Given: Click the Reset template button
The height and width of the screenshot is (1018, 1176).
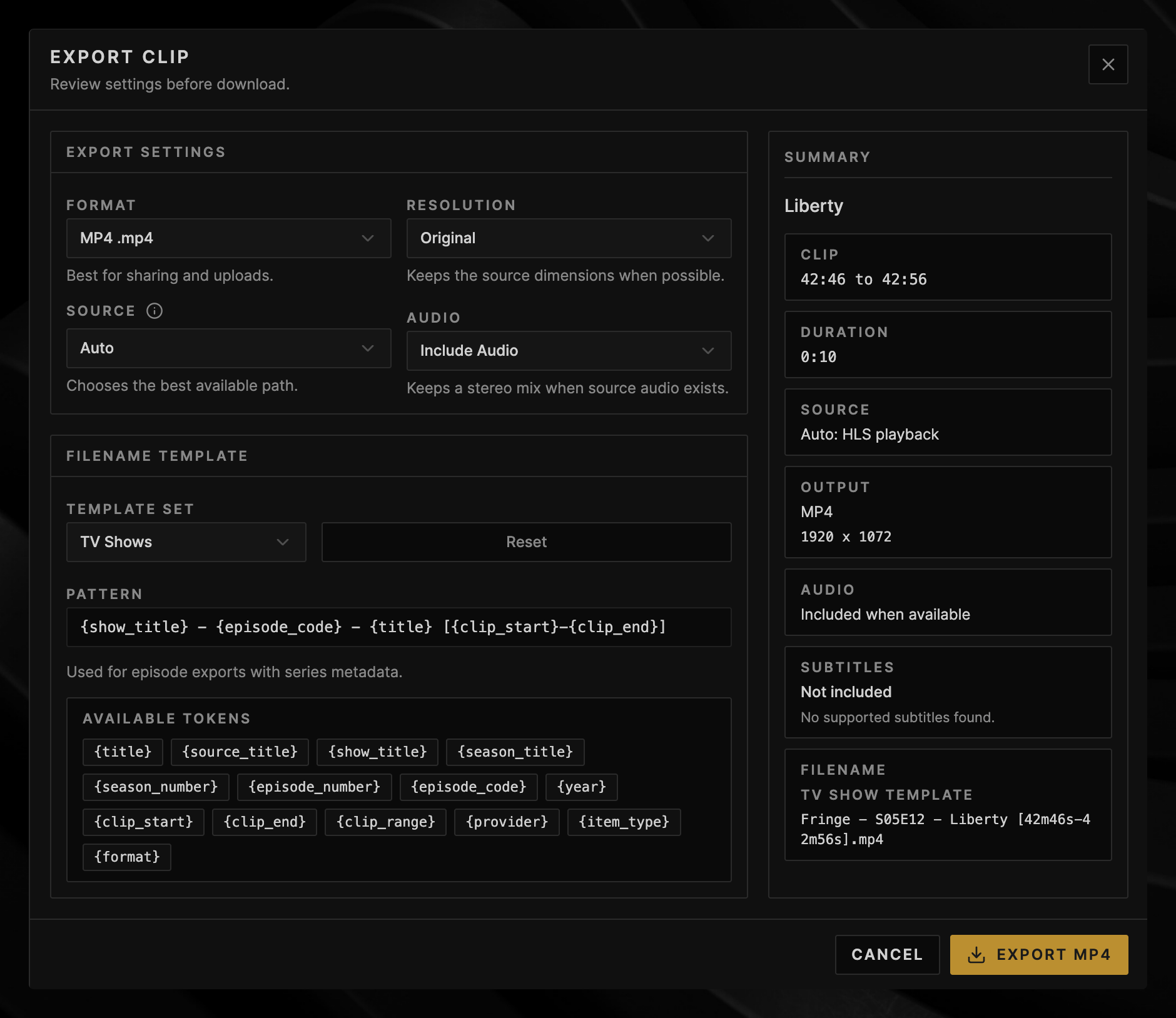Looking at the screenshot, I should click(526, 542).
